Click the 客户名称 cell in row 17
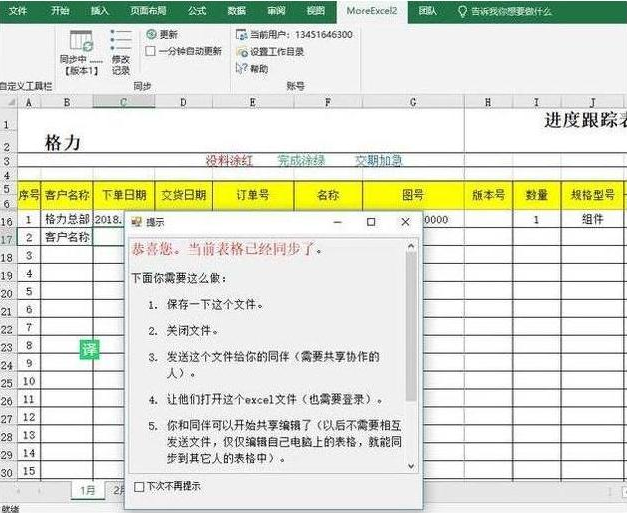 [67, 237]
